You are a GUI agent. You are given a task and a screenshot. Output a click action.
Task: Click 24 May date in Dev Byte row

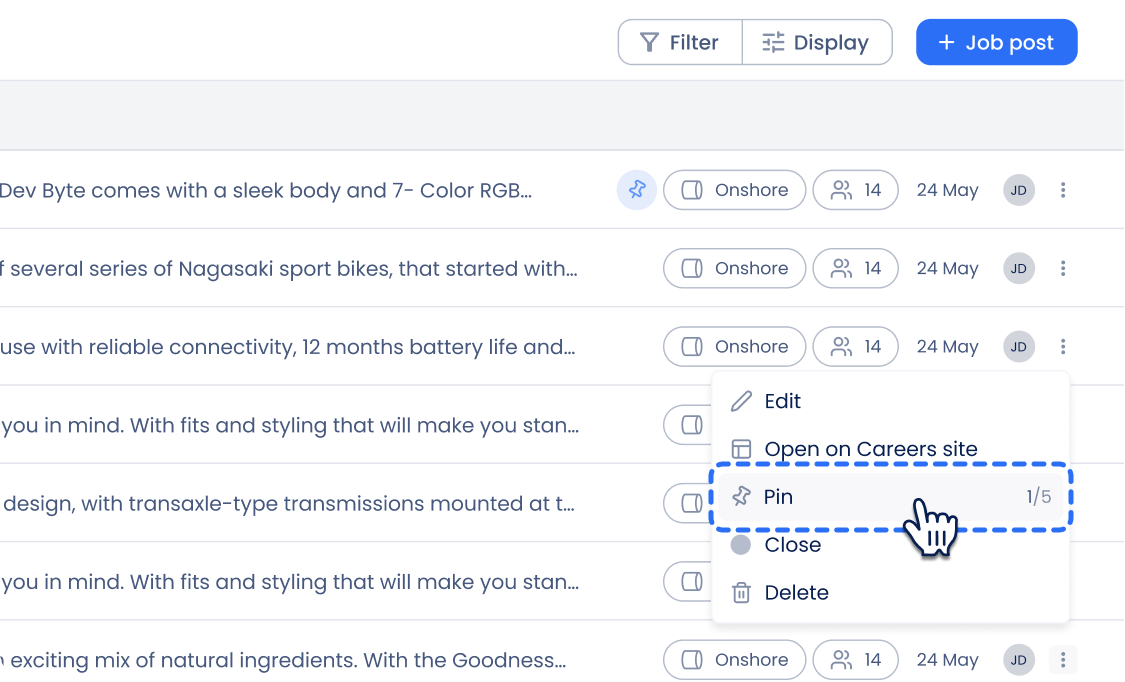(947, 190)
